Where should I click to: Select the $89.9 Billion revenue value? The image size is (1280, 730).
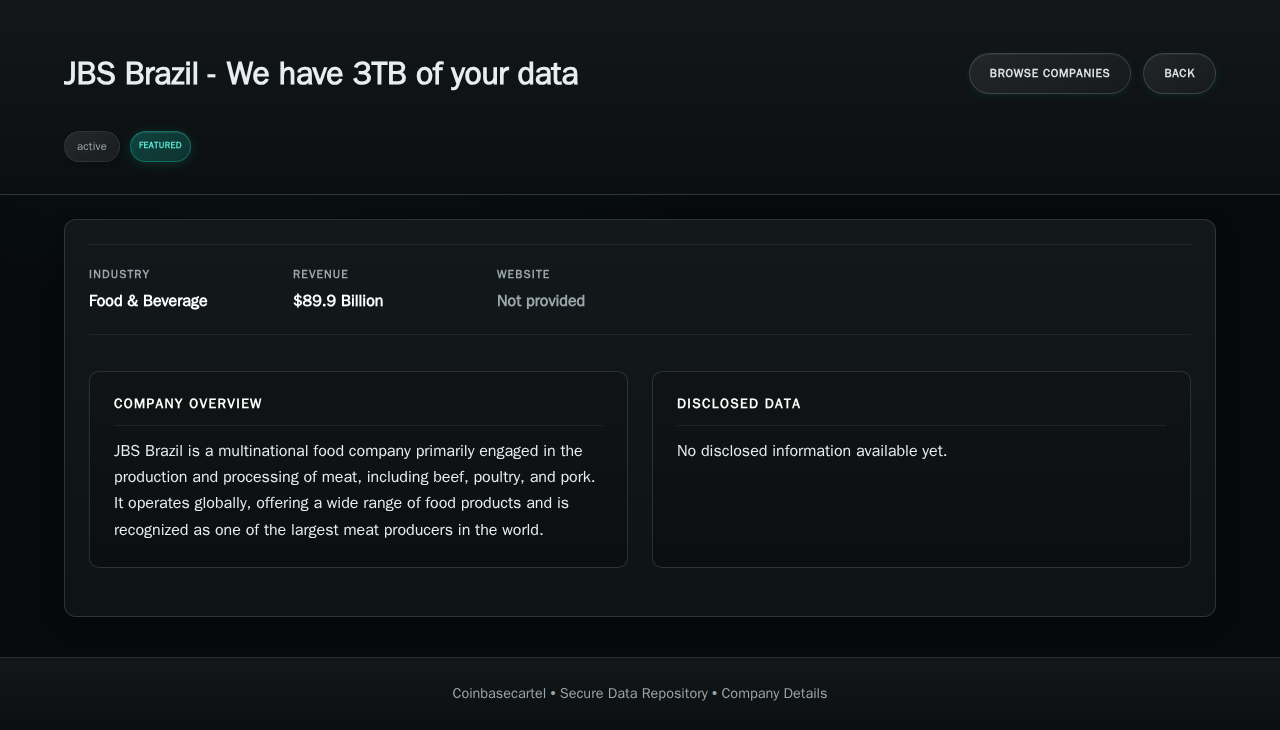point(338,301)
